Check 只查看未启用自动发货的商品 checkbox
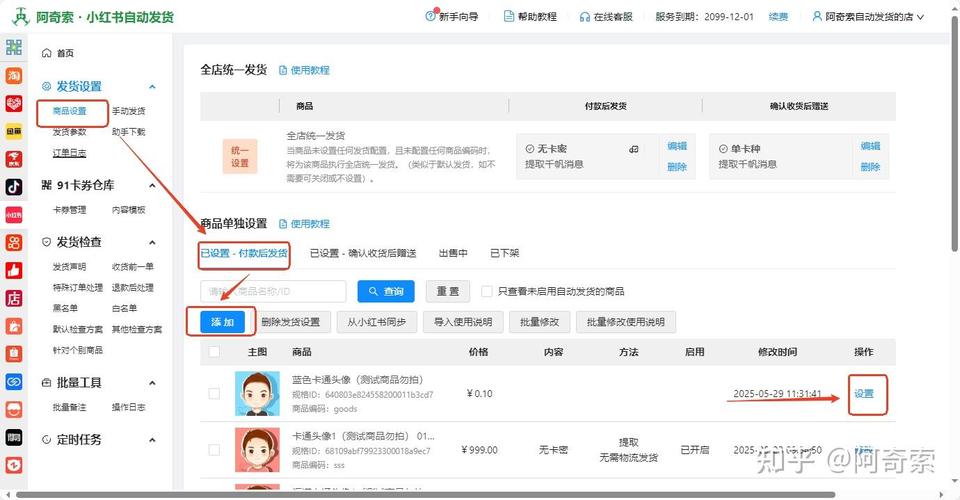The height and width of the screenshot is (500, 960). click(487, 292)
